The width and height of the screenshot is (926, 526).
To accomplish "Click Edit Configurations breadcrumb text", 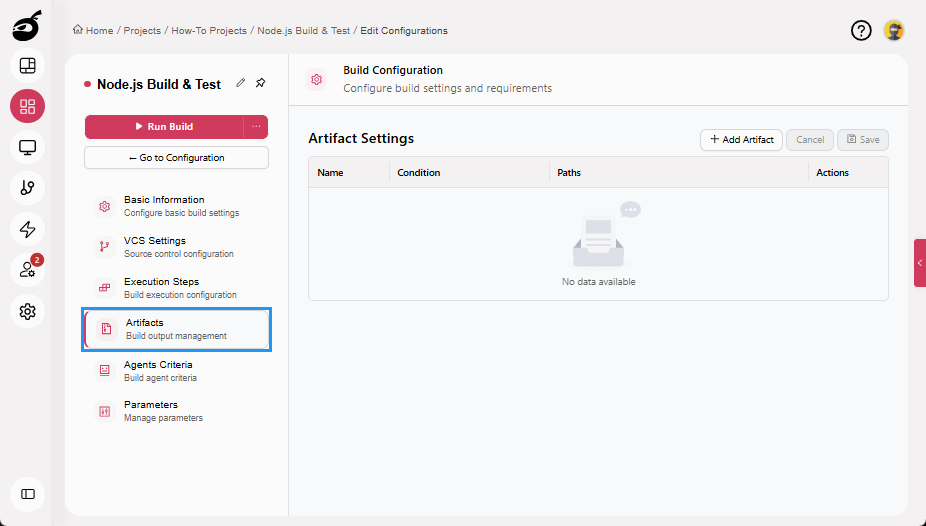I will point(404,31).
